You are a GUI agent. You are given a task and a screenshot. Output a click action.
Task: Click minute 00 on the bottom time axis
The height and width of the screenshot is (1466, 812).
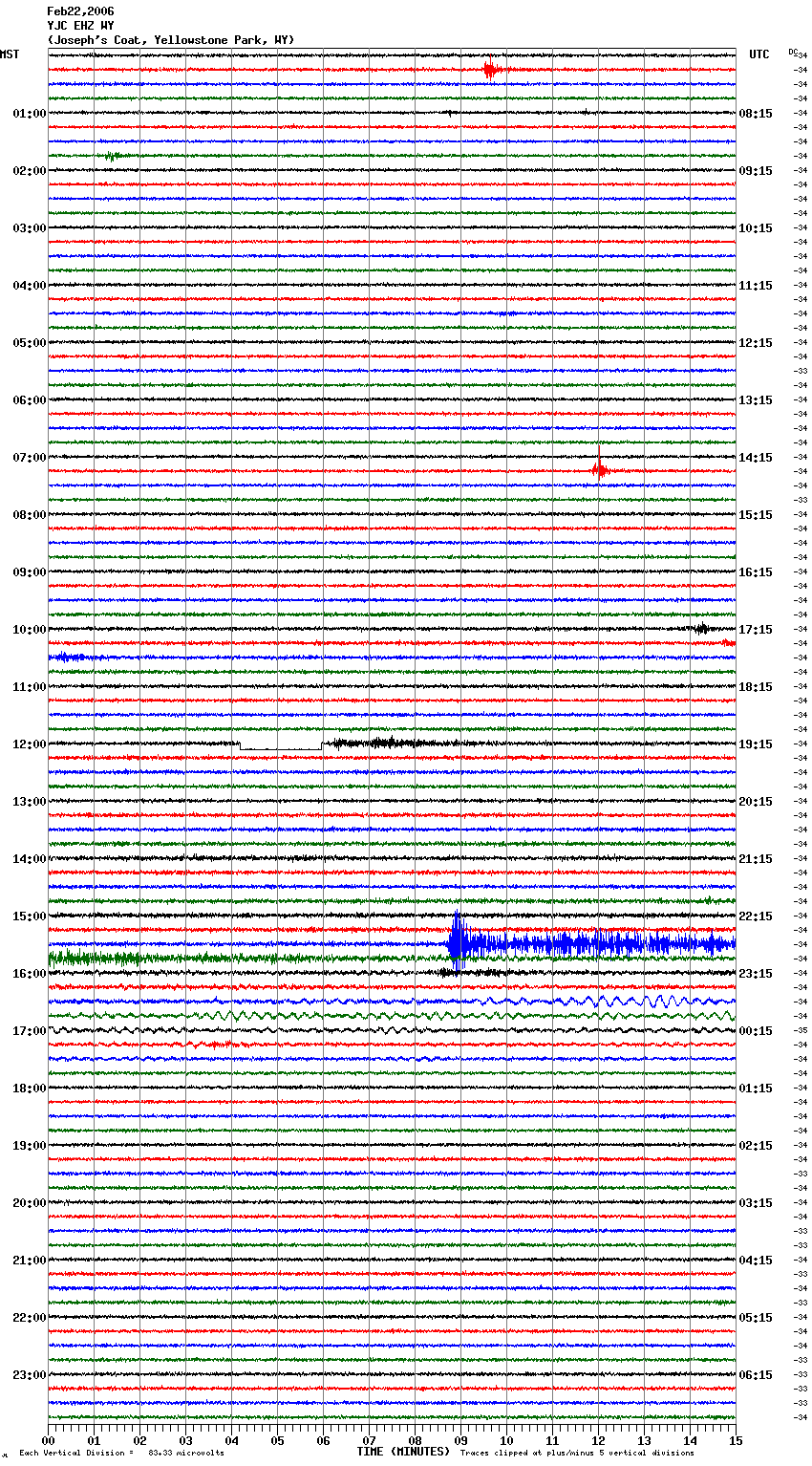click(x=48, y=1440)
